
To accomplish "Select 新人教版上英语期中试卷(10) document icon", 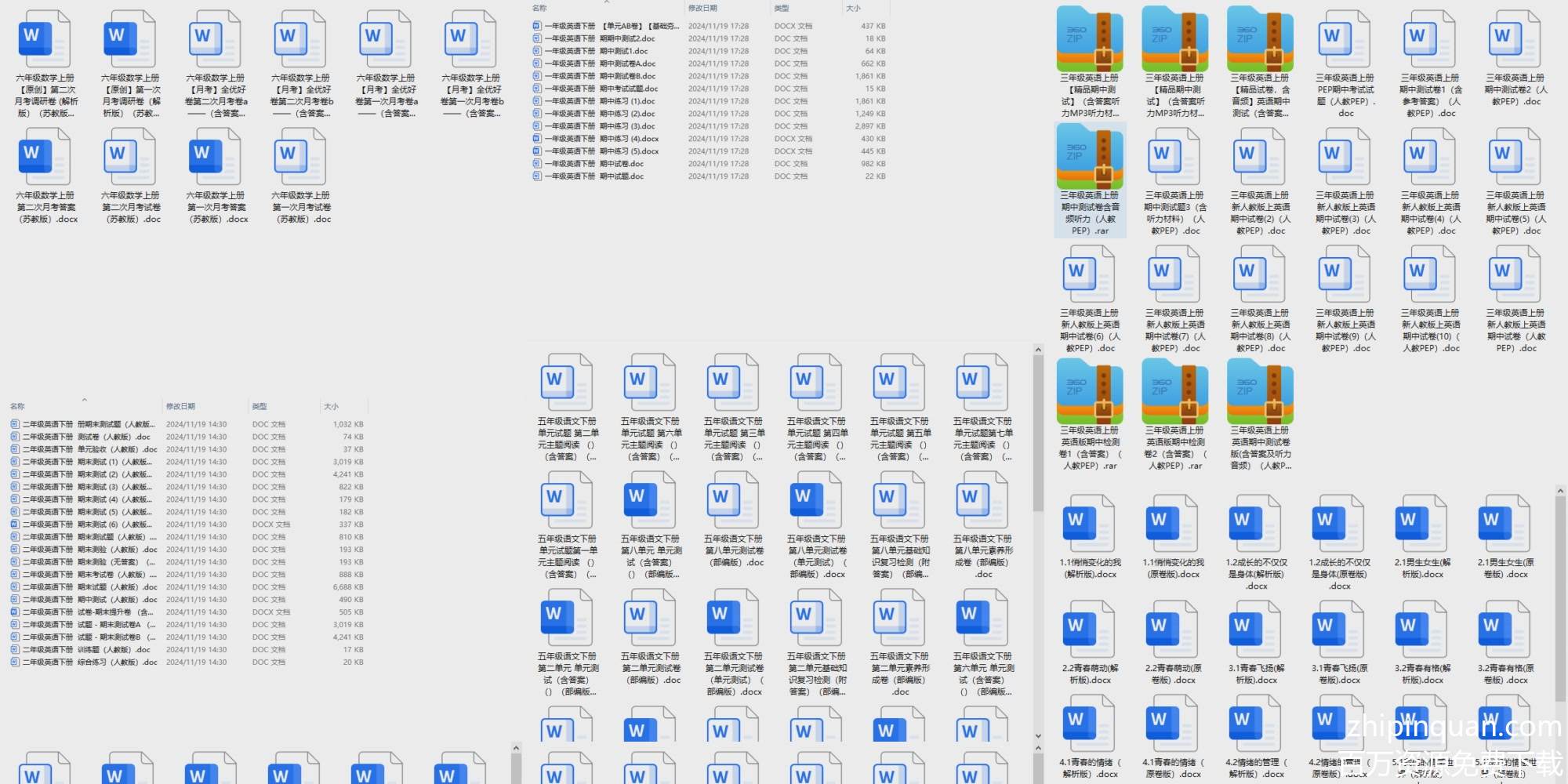I will [x=1431, y=274].
